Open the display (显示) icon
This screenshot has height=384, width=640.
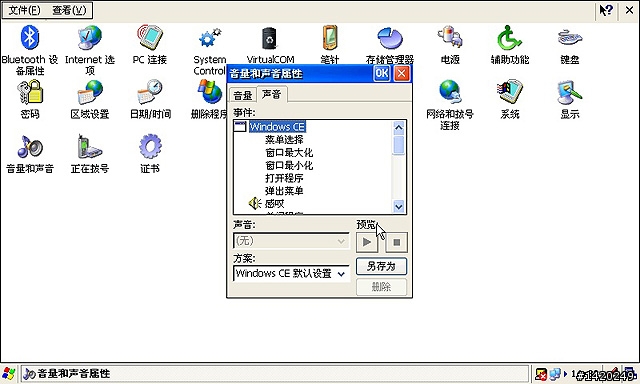click(x=570, y=92)
